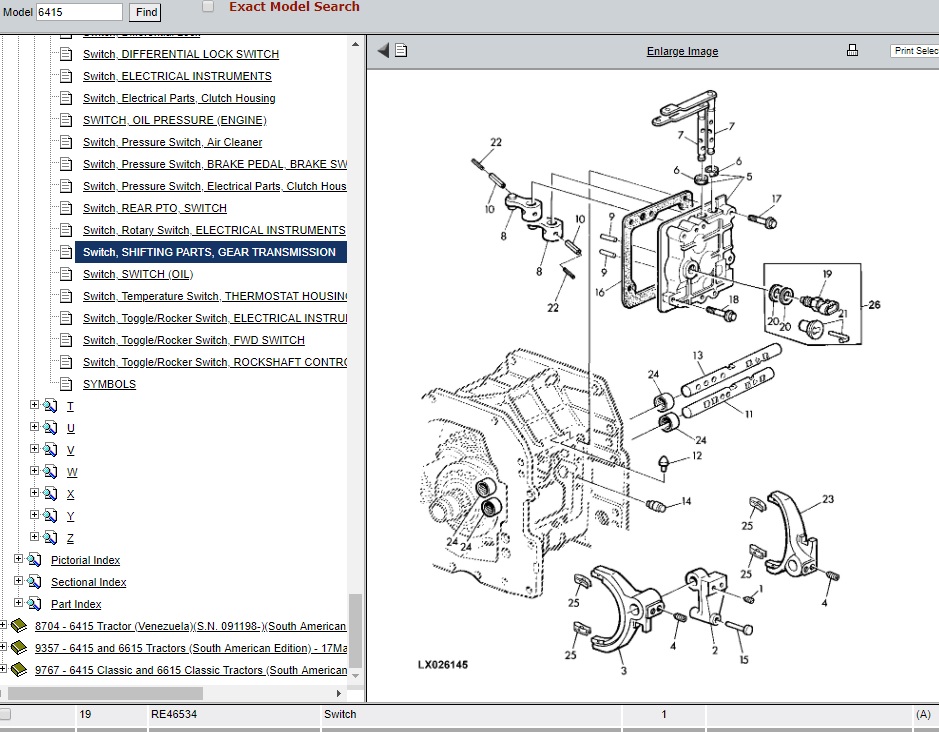
Task: Expand the letter T index node
Action: tap(35, 406)
